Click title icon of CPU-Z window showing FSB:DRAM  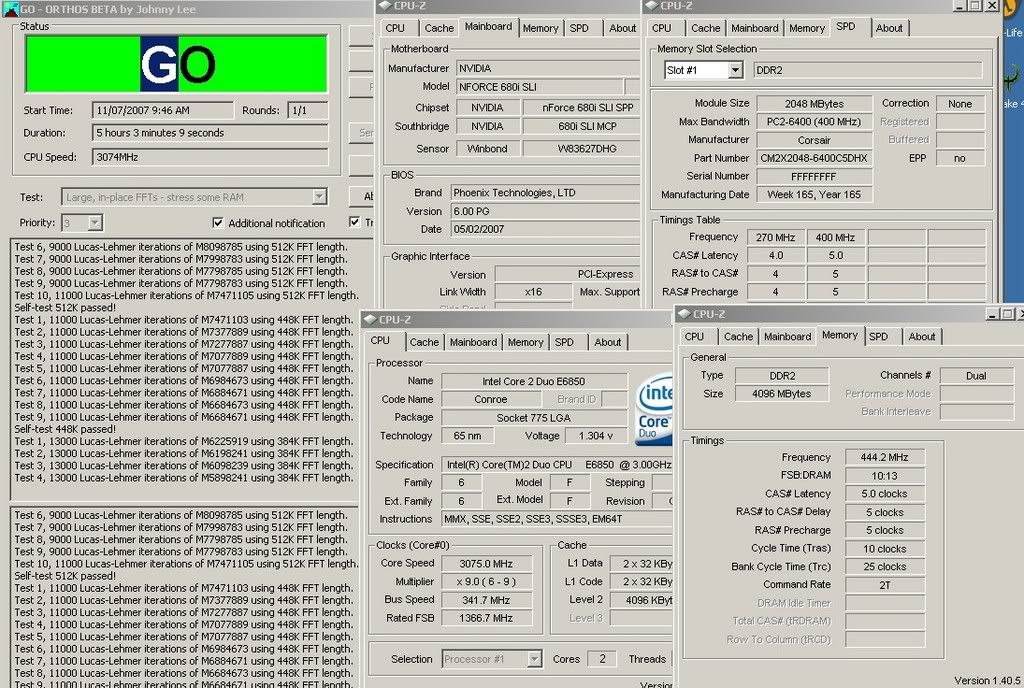coord(684,314)
